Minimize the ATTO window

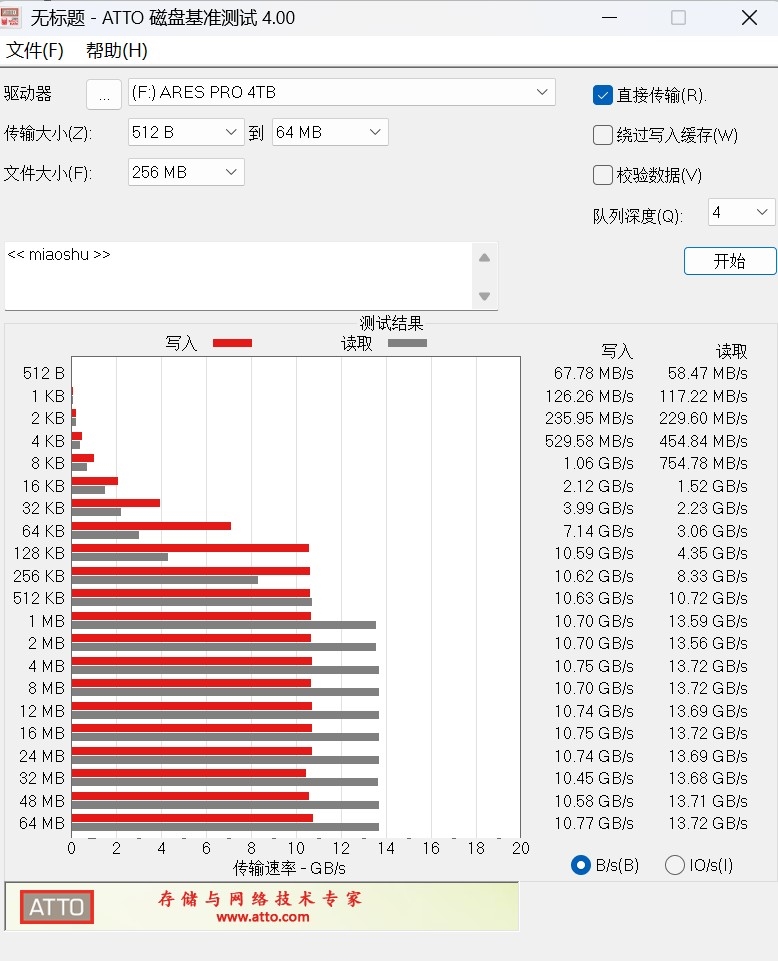point(609,18)
